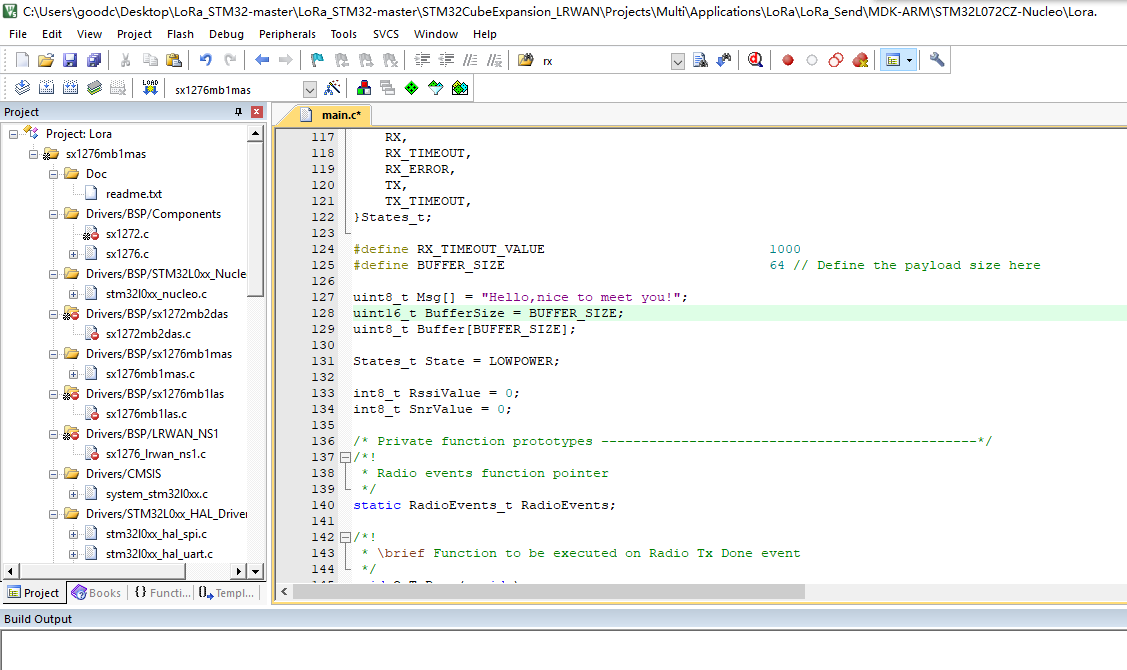Disable all breakpoints with the overlapping circles icon
Viewport: 1127px width, 670px height.
pyautogui.click(x=835, y=60)
